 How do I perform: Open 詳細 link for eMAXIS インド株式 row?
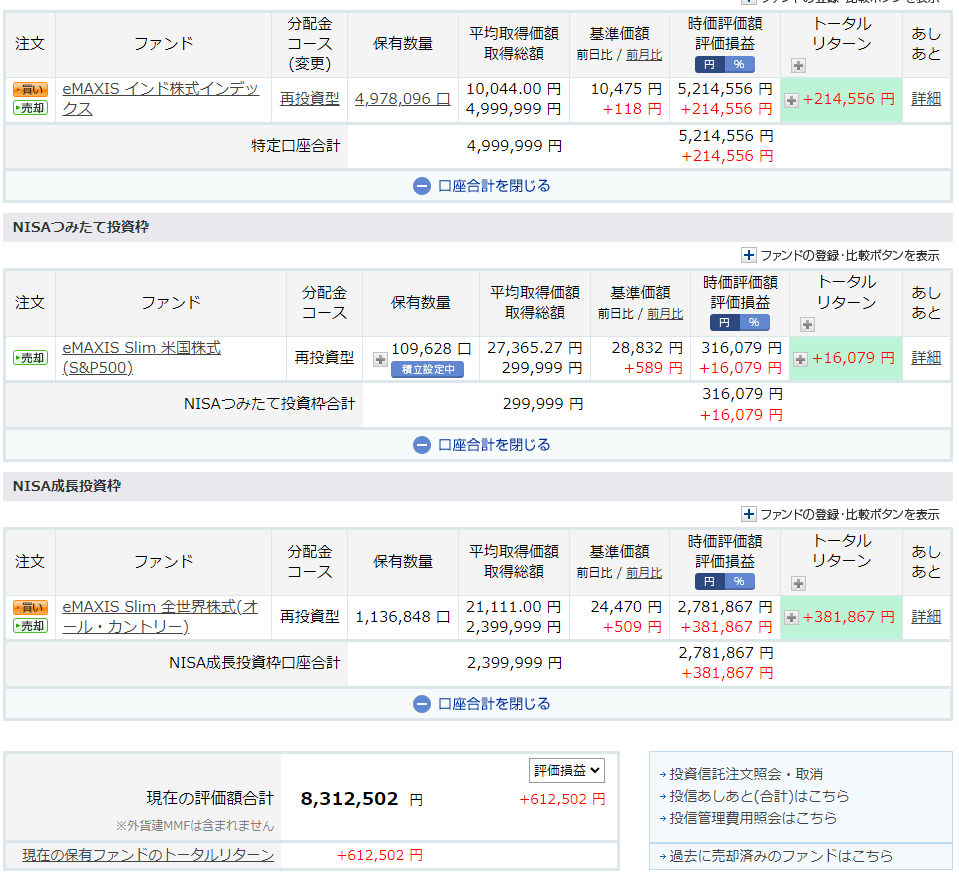coord(926,98)
